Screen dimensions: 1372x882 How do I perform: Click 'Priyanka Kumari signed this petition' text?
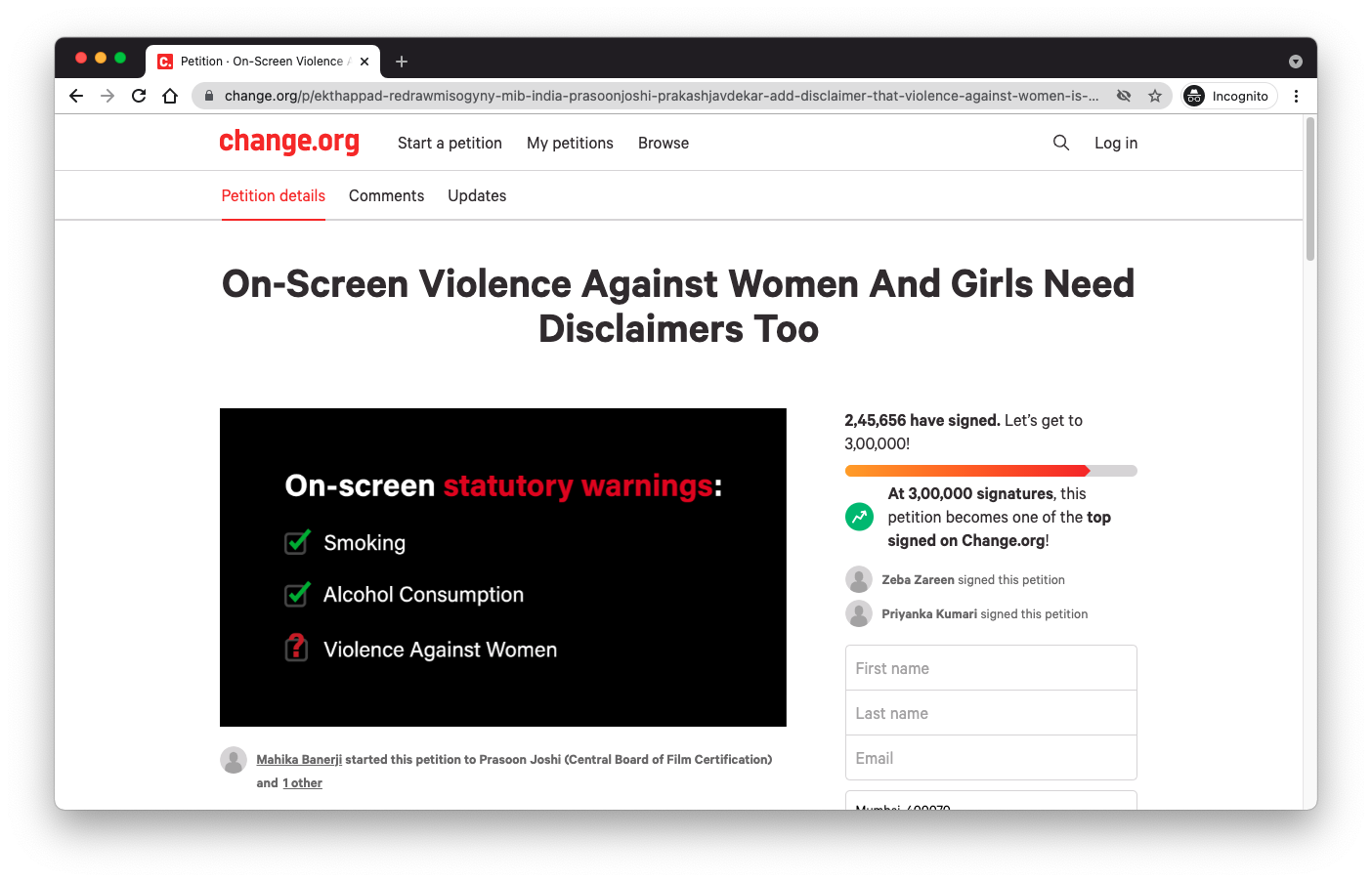click(x=984, y=613)
